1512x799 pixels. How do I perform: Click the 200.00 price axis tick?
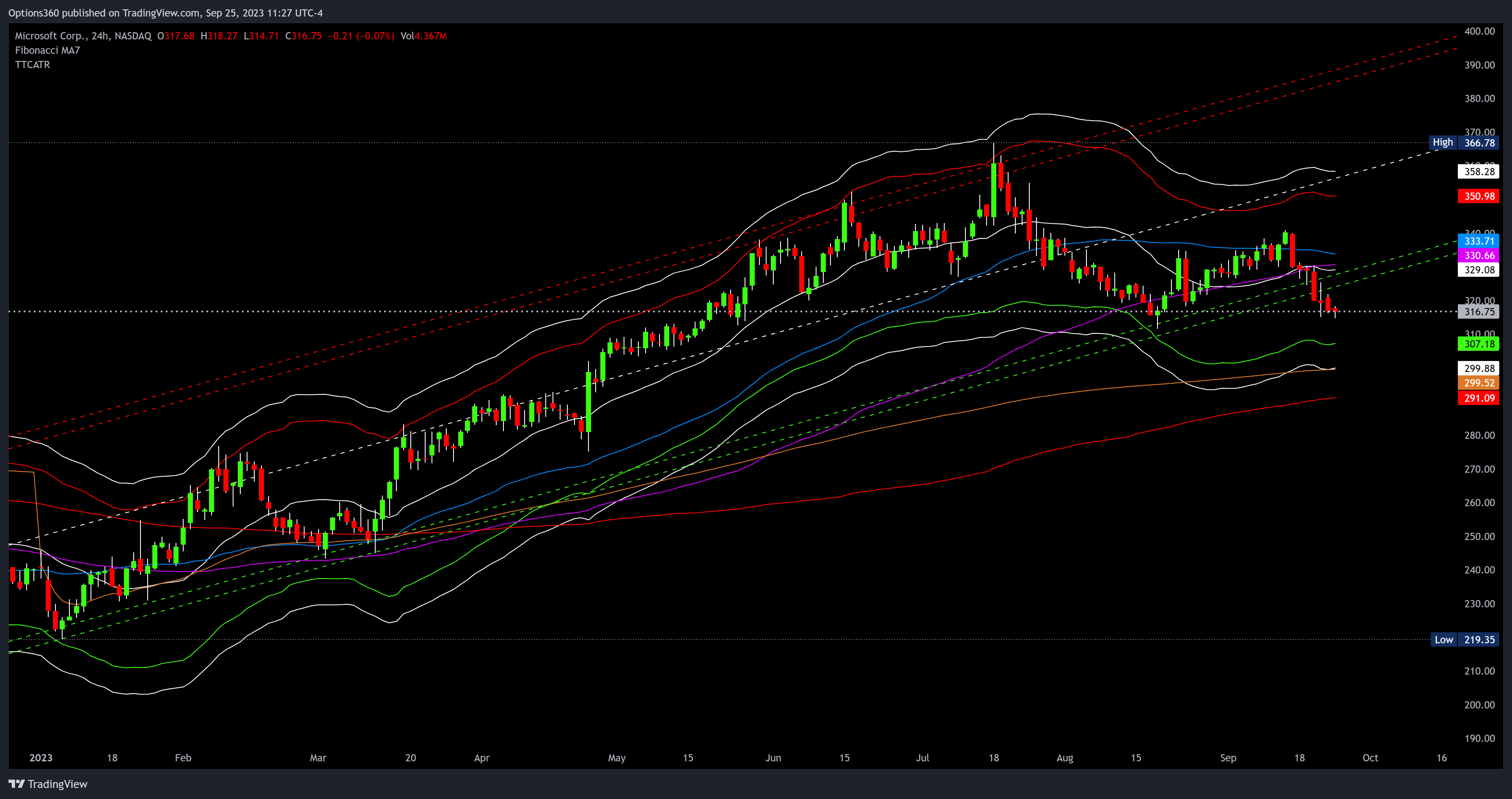pos(1479,705)
